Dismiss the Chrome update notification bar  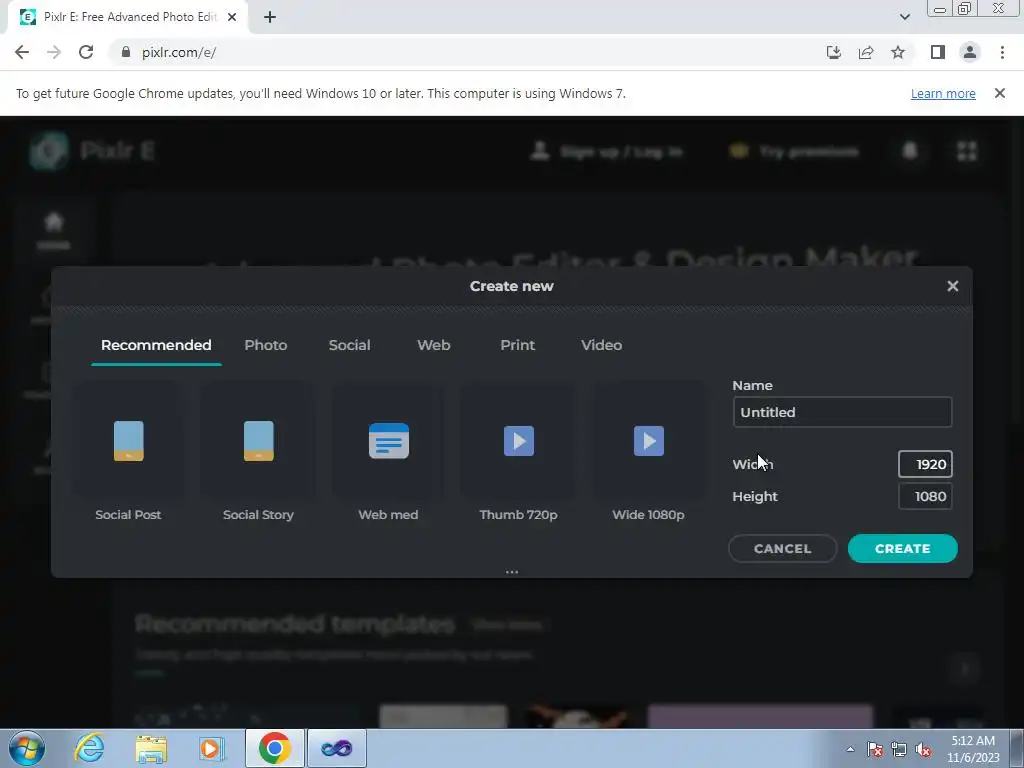[x=999, y=93]
